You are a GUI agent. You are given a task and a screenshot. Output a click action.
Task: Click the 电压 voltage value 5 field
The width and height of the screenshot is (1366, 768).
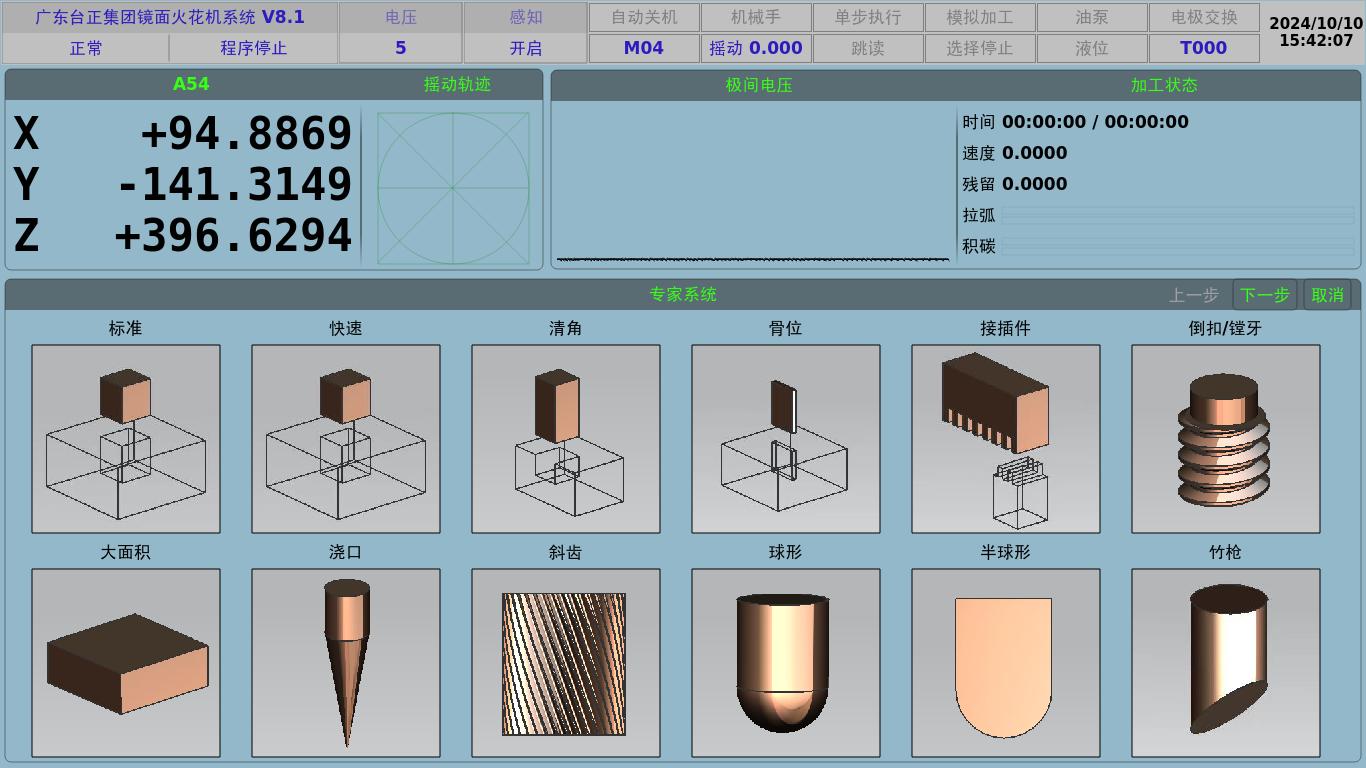400,48
